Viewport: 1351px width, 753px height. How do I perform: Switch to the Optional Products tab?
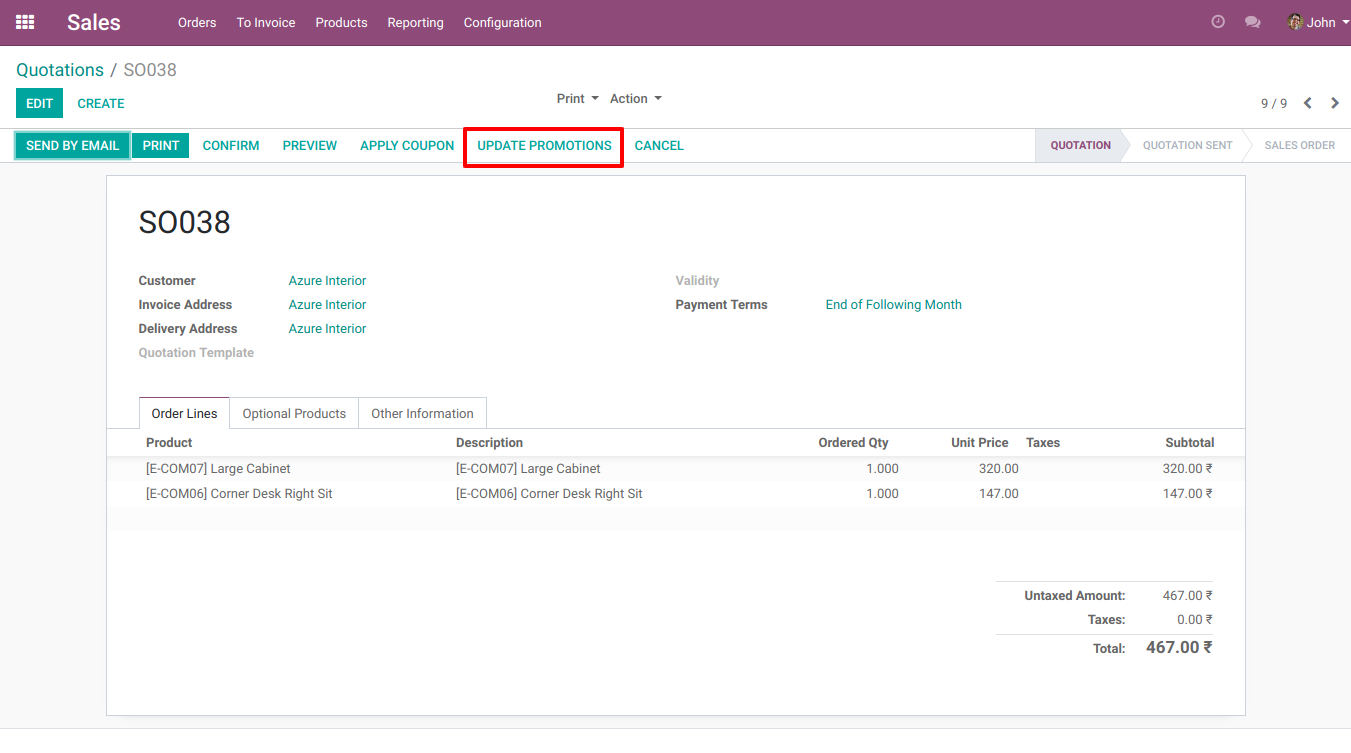point(294,413)
